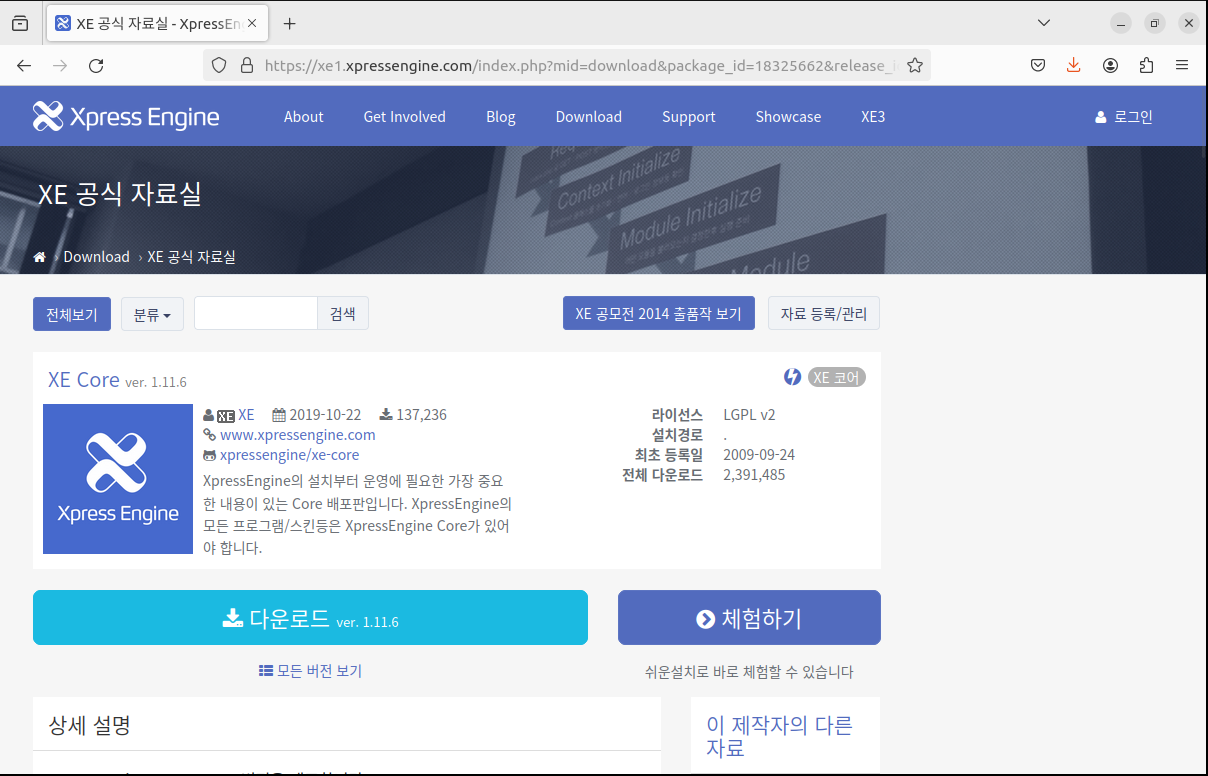The image size is (1208, 776).
Task: Click the 2019-10-22 date text
Action: 325,415
